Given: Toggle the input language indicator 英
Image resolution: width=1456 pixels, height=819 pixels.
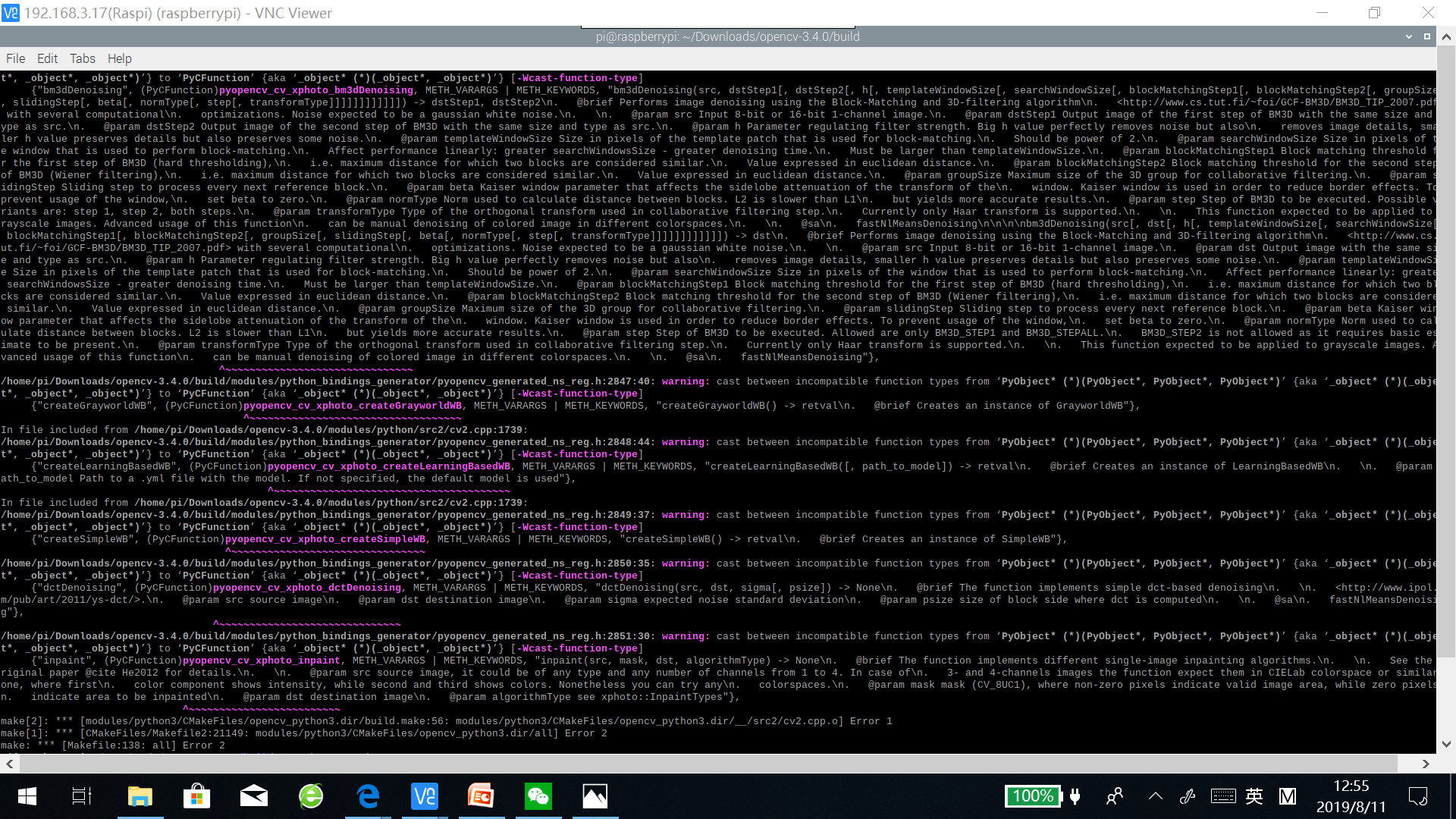Looking at the screenshot, I should pyautogui.click(x=1254, y=796).
